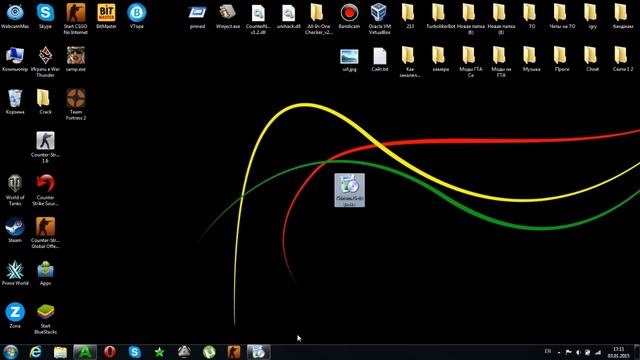Click the Сайт.txt text file
This screenshot has height=360, width=640.
(379, 59)
